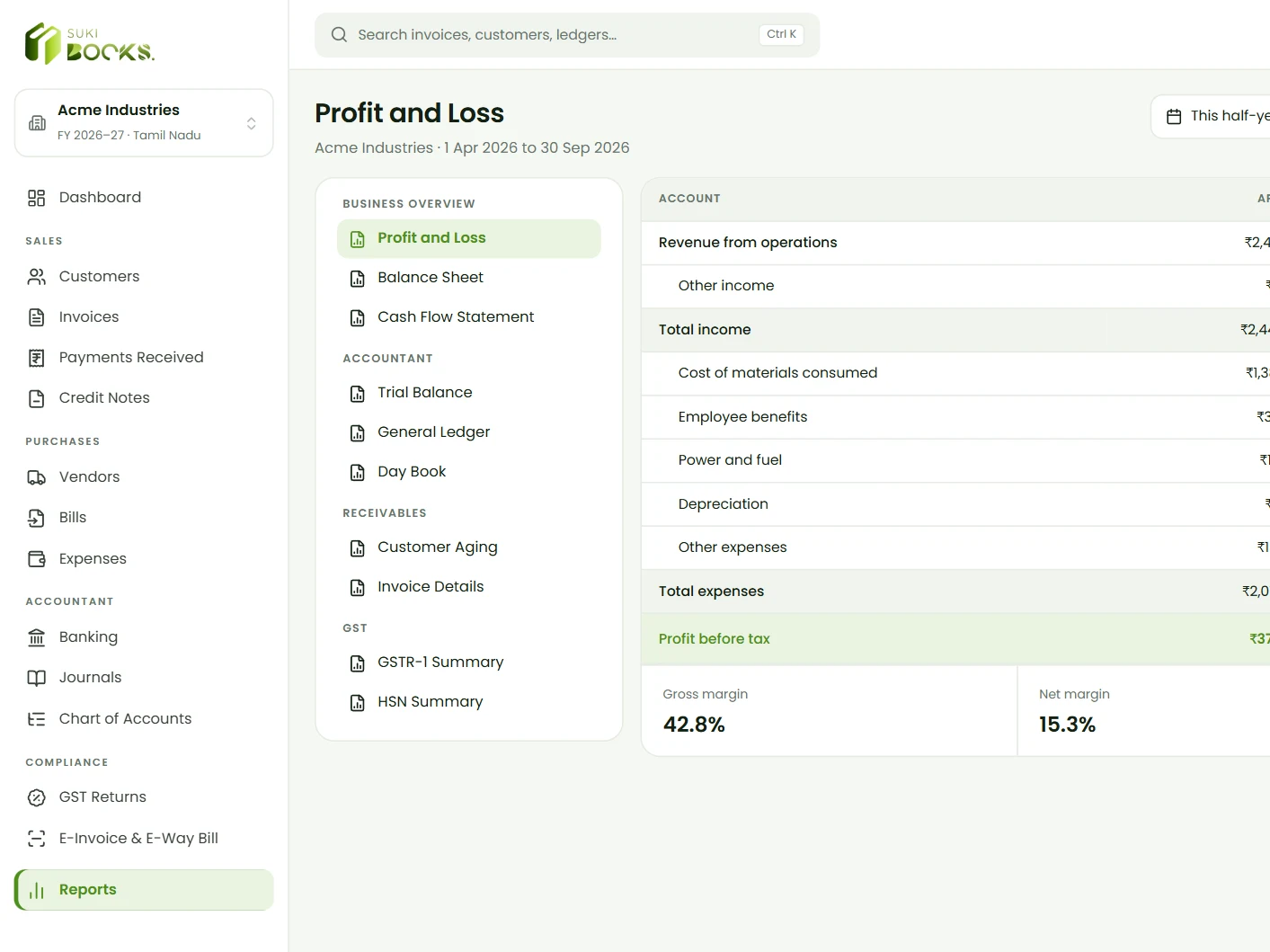This screenshot has width=1270, height=952.
Task: Click the Ctrl K shortcut badge
Action: 781,34
